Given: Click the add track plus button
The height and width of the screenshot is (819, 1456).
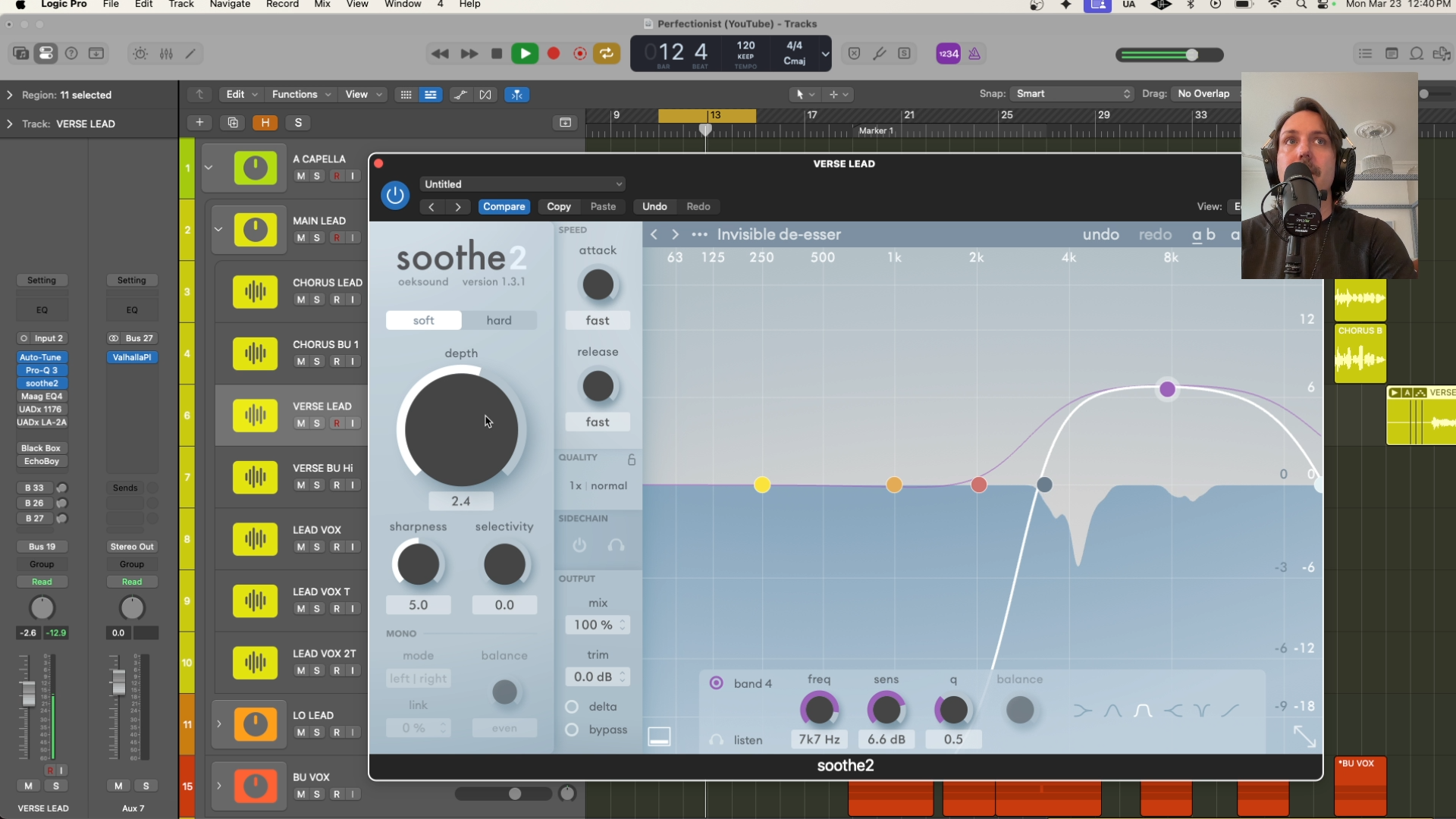Looking at the screenshot, I should click(199, 123).
